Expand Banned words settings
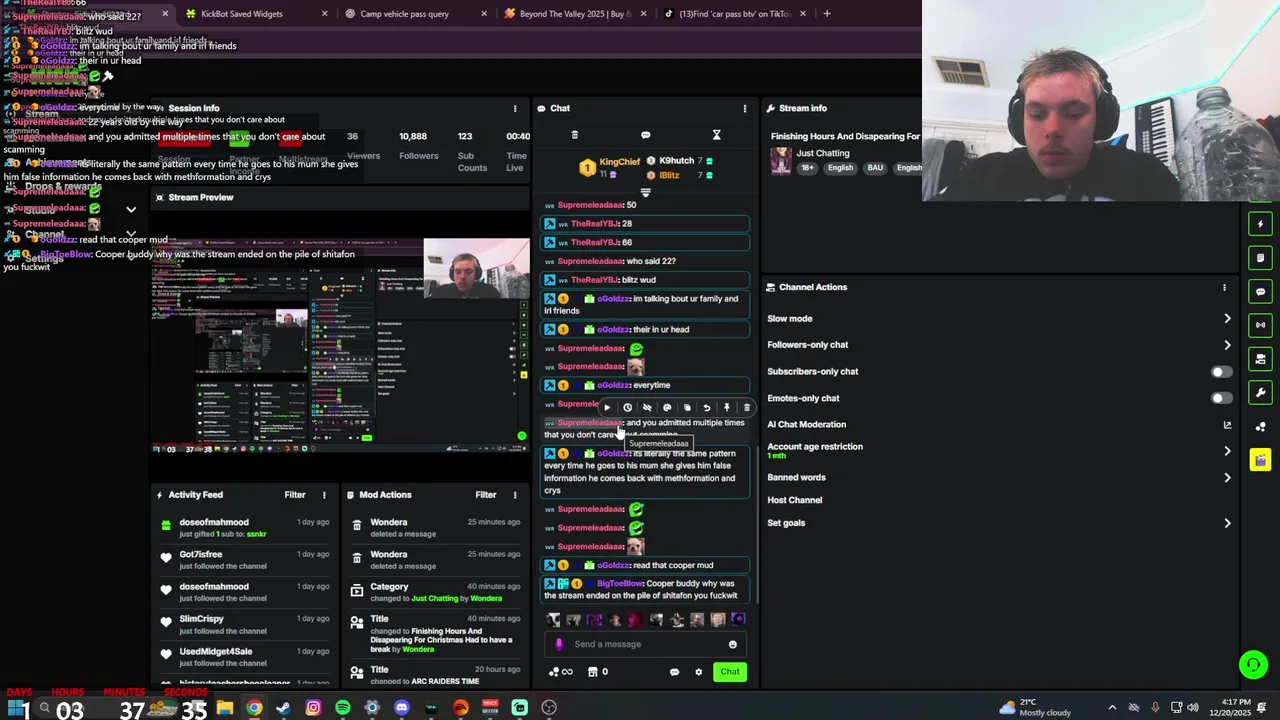The image size is (1280, 720). (x=1227, y=478)
